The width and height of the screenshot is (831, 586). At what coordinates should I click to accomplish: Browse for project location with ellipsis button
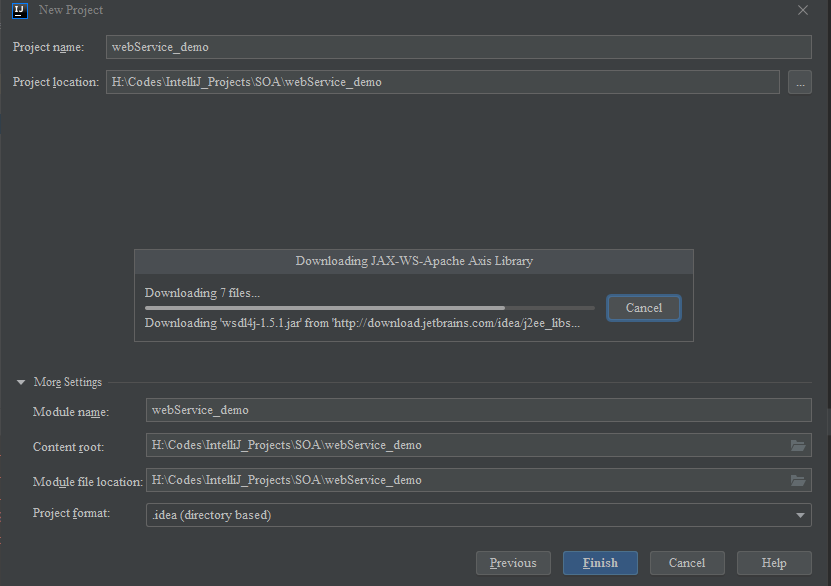800,82
